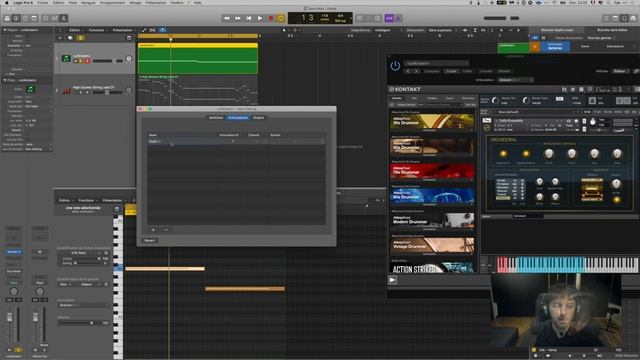Open the Apple menu
The image size is (640, 360).
[x=7, y=2]
